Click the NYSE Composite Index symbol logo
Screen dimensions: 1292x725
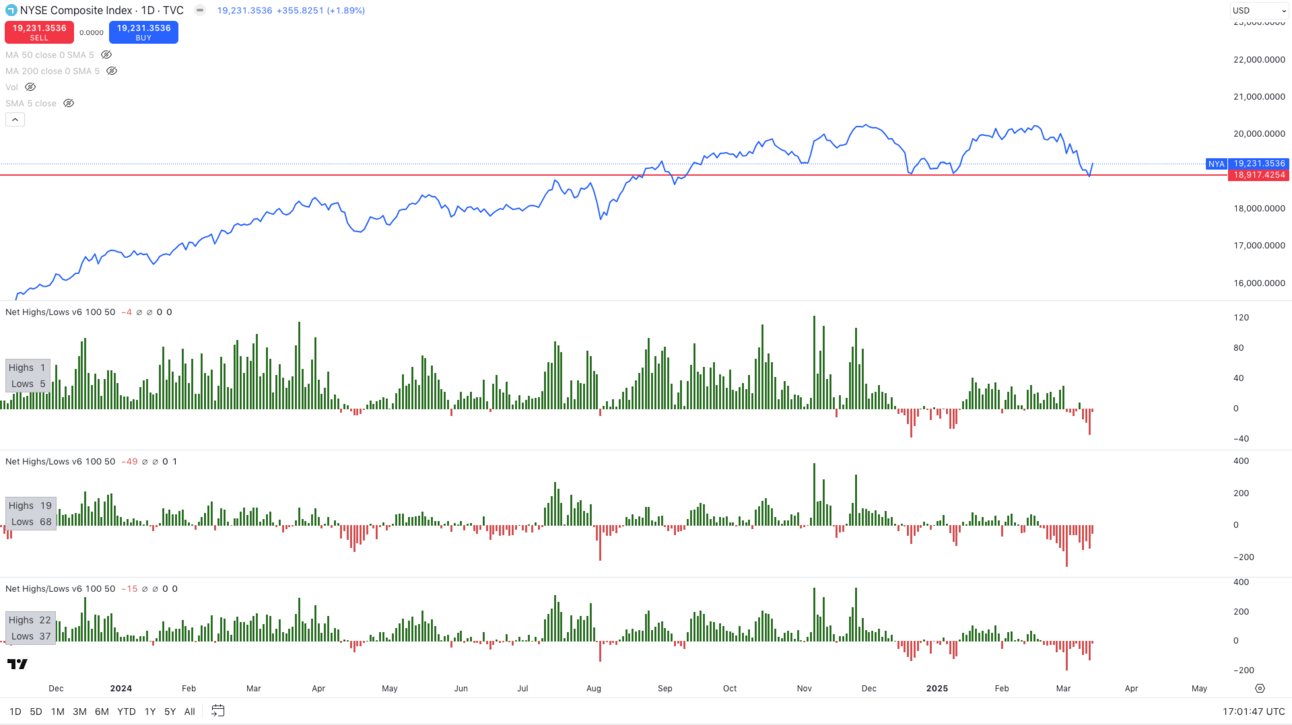pos(11,10)
